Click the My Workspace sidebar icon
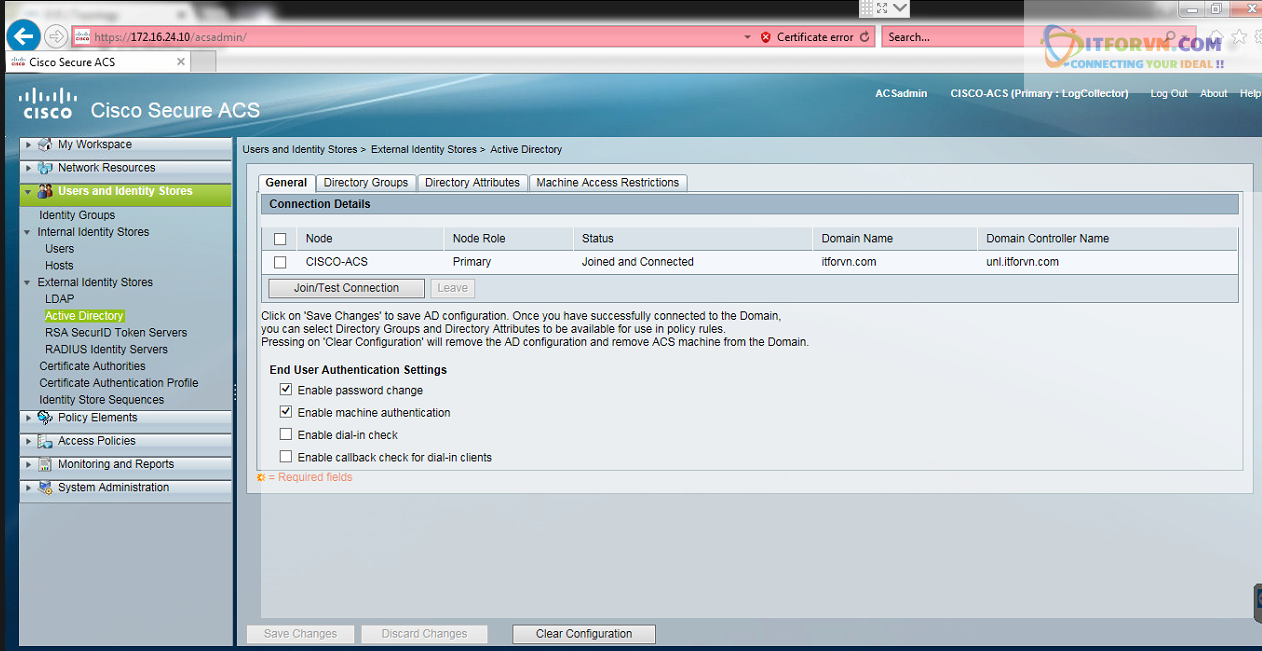Viewport: 1262px width, 651px height. [x=45, y=145]
